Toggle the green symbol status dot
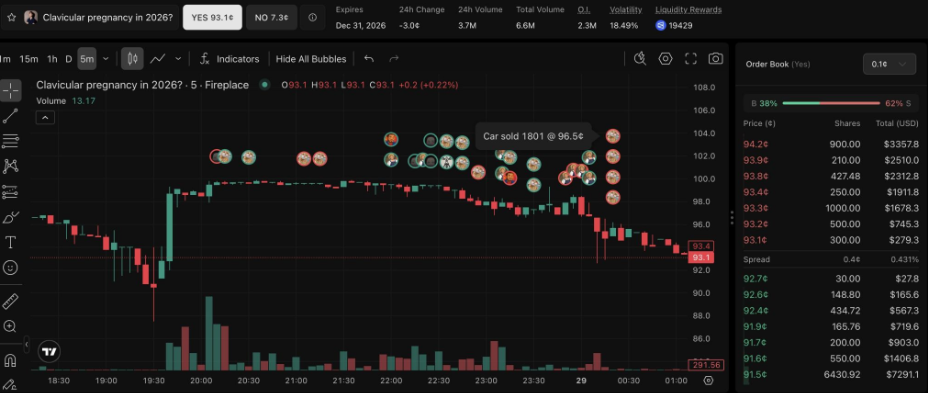 click(265, 85)
